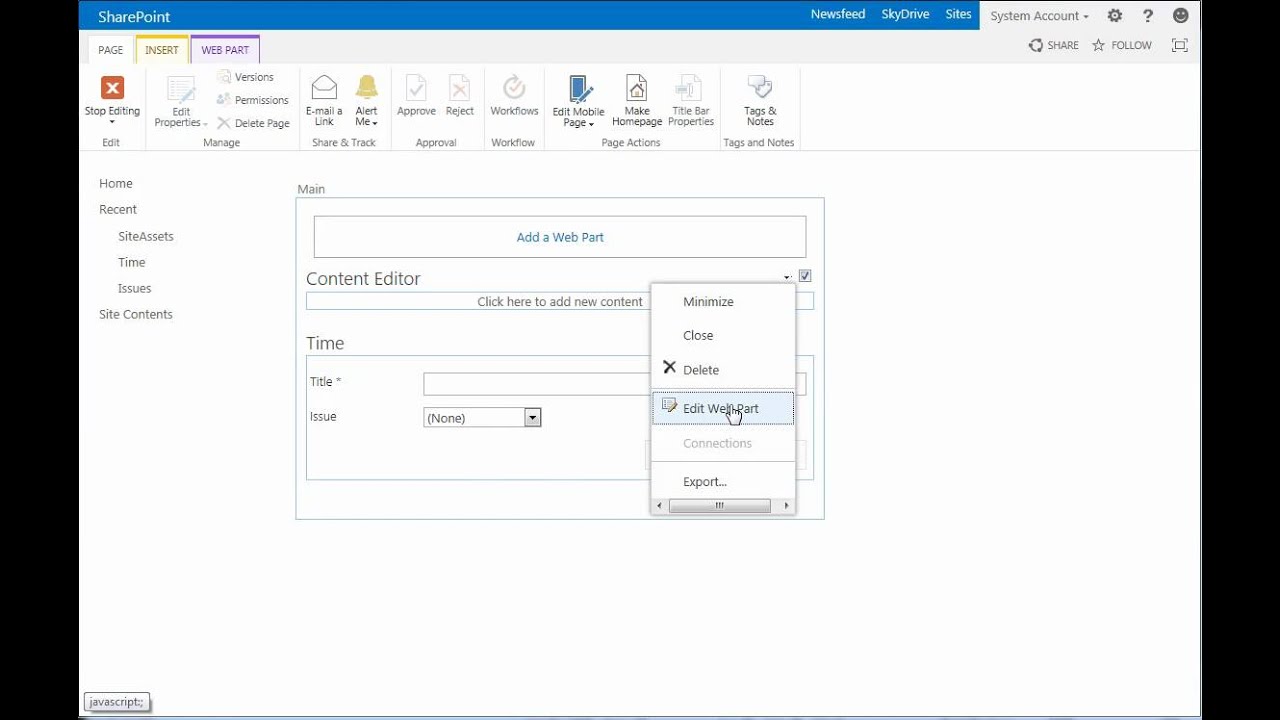
Task: Open the Workflows icon
Action: [514, 88]
